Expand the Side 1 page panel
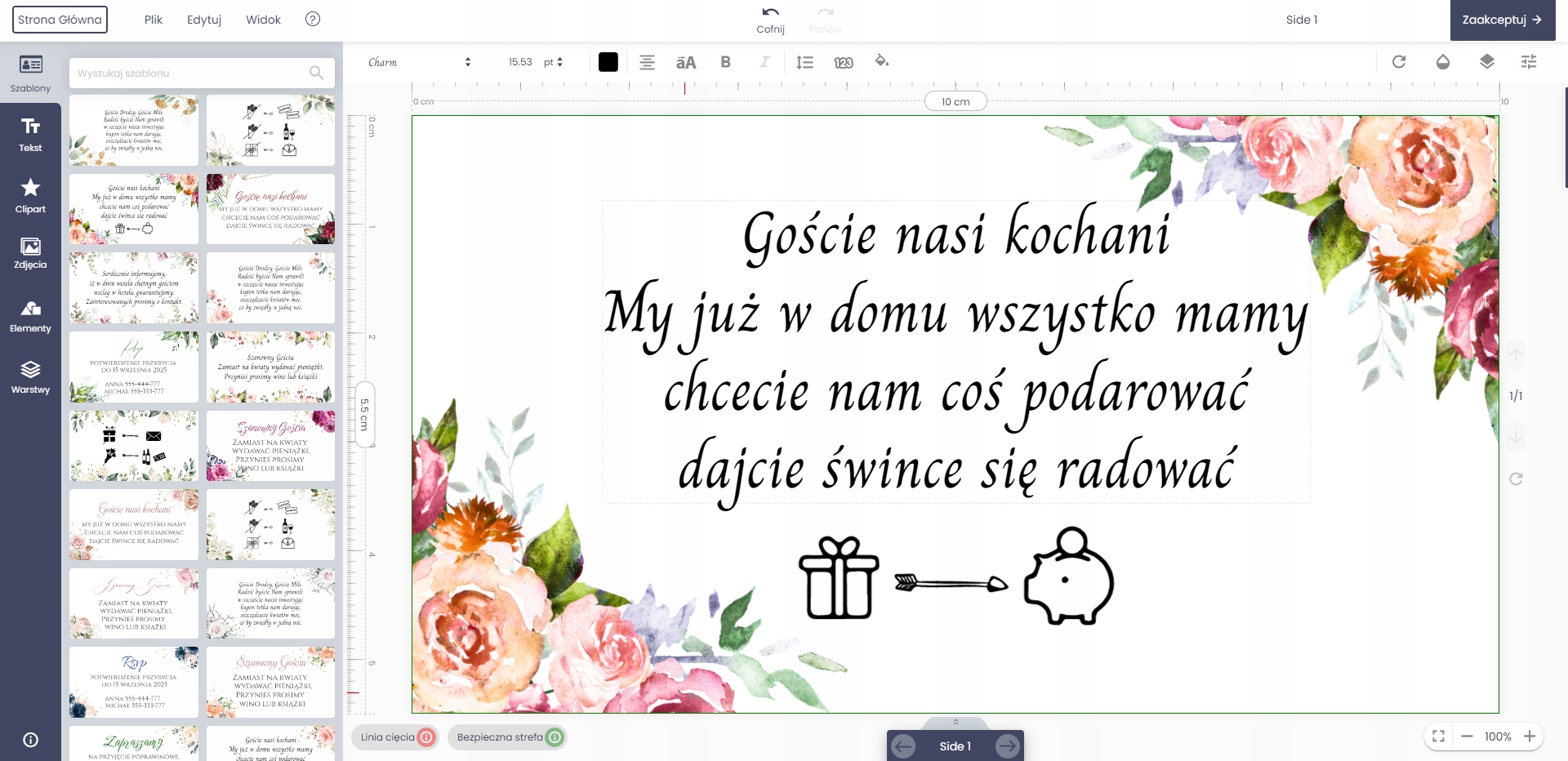The width and height of the screenshot is (1568, 761). [x=955, y=723]
